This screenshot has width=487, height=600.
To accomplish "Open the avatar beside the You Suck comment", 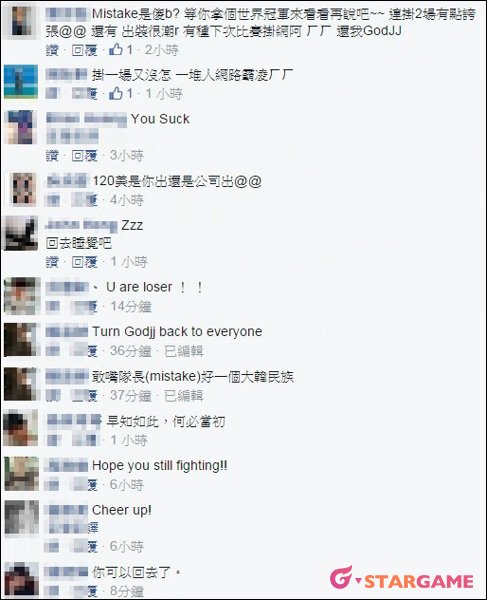I will click(x=21, y=127).
